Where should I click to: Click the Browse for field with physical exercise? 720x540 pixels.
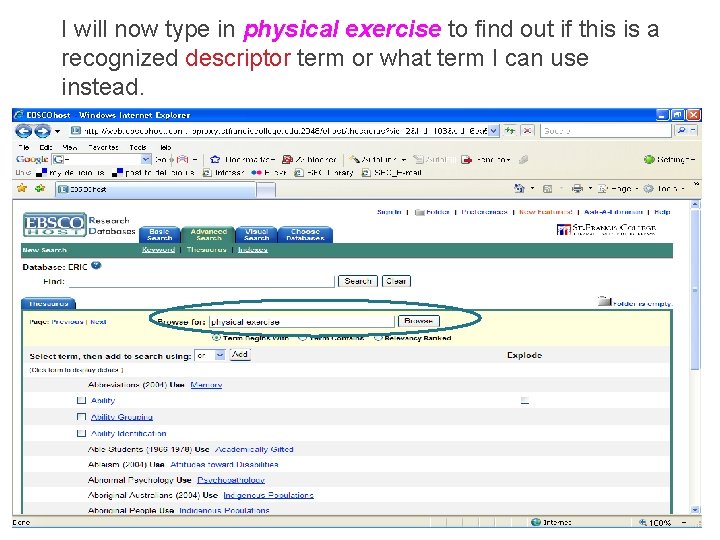[302, 321]
